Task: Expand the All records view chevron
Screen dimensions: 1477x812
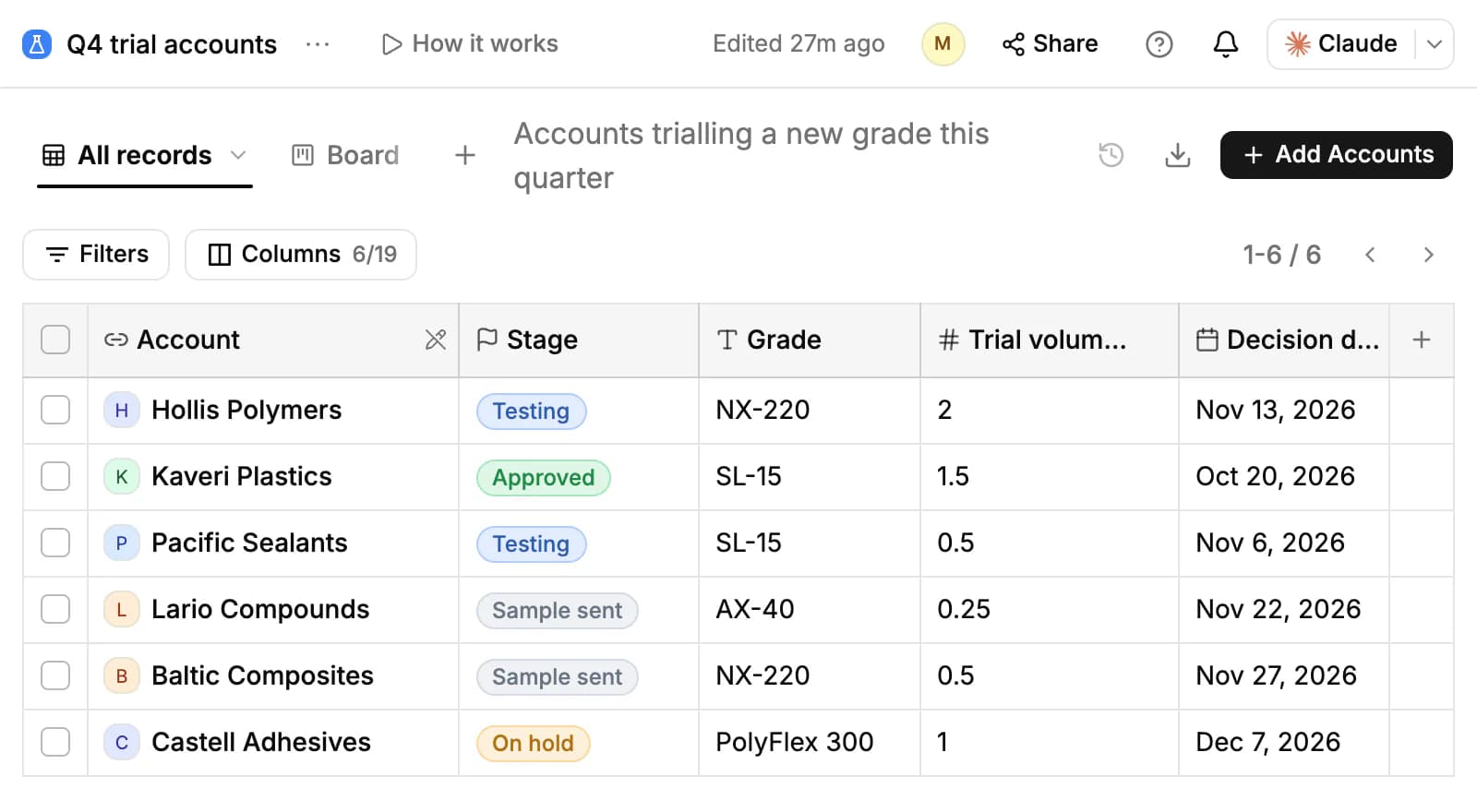Action: pyautogui.click(x=238, y=155)
